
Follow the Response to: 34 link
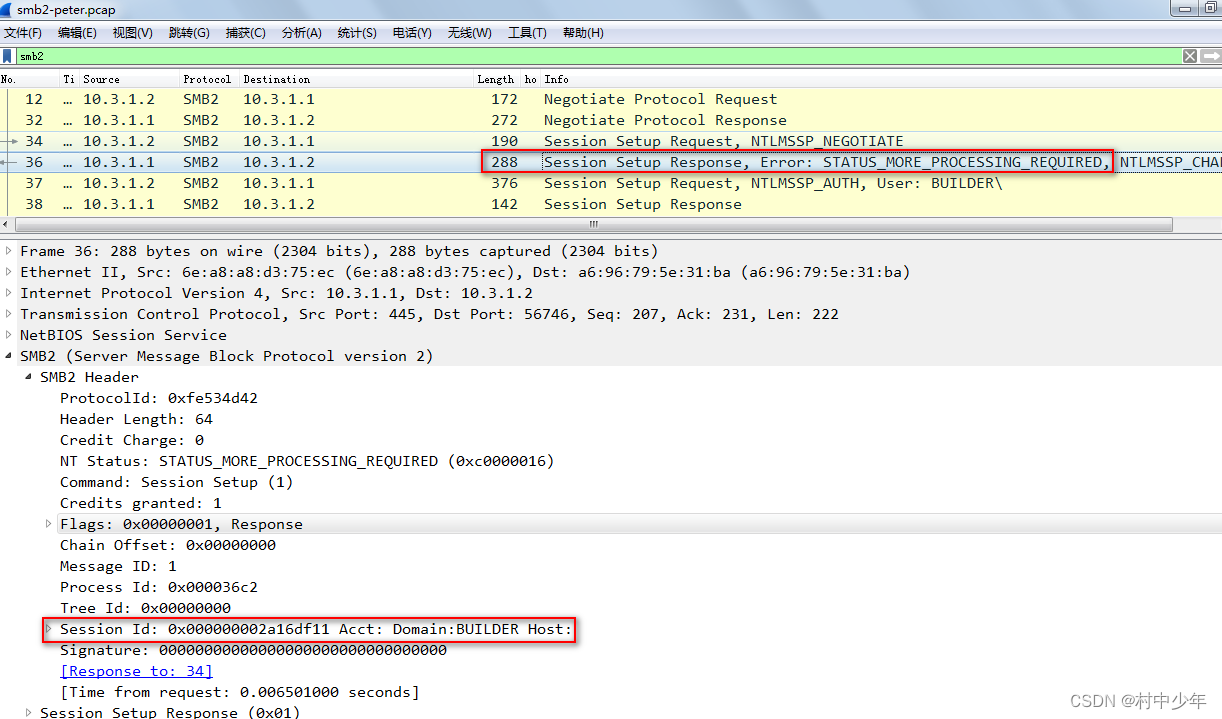(135, 670)
